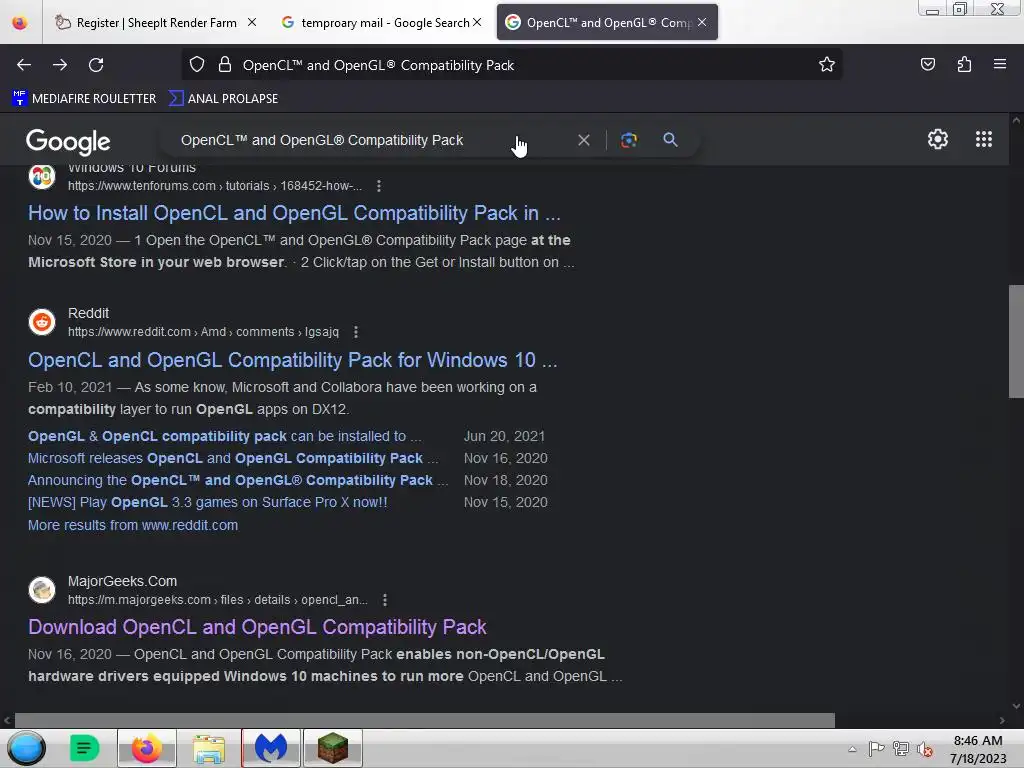Open 'OpenCL and OpenGL Compatibility Pack for Windows 10' result
1024x768 pixels.
click(x=293, y=360)
